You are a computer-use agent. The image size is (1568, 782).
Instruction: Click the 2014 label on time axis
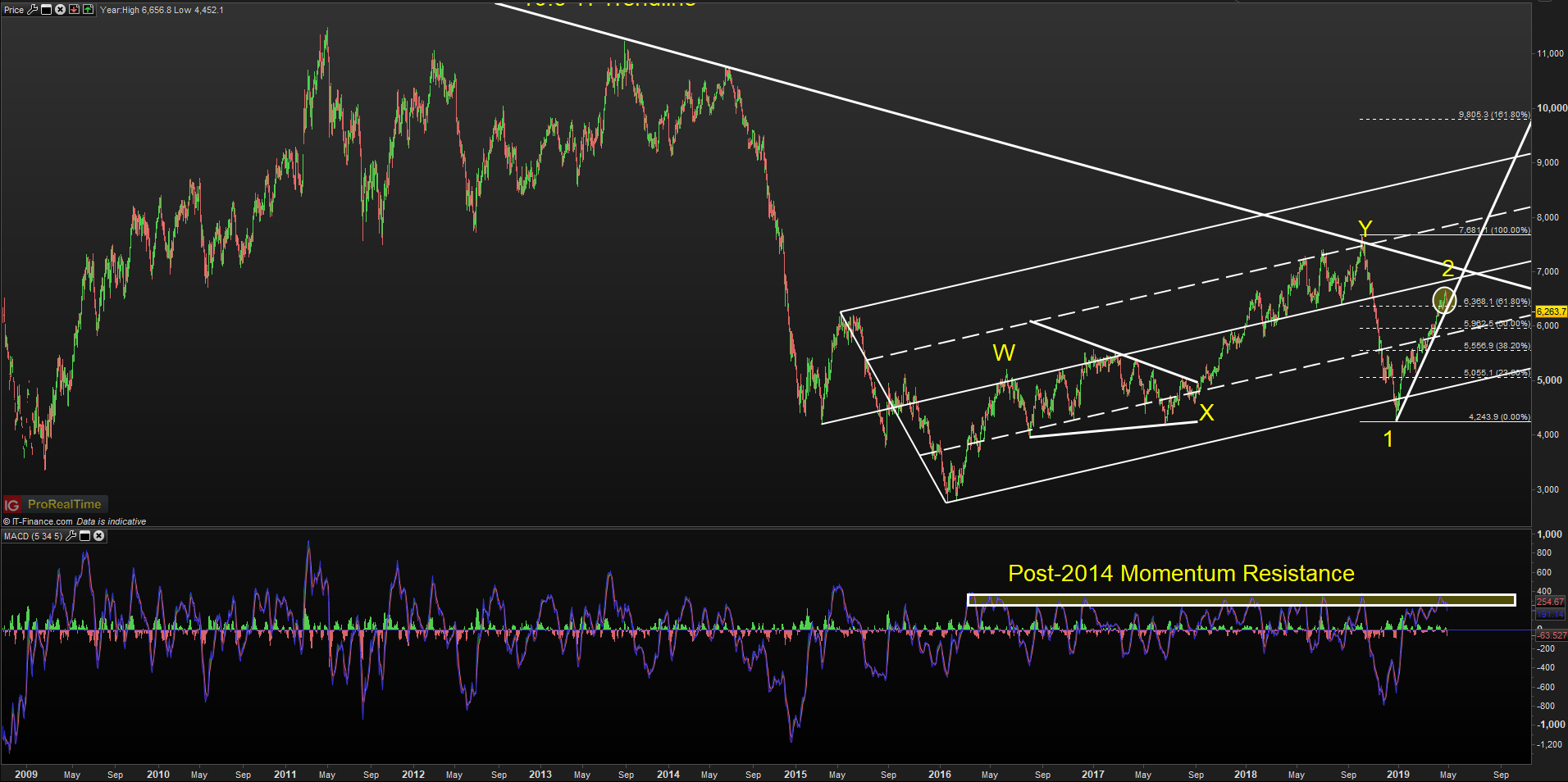click(668, 774)
